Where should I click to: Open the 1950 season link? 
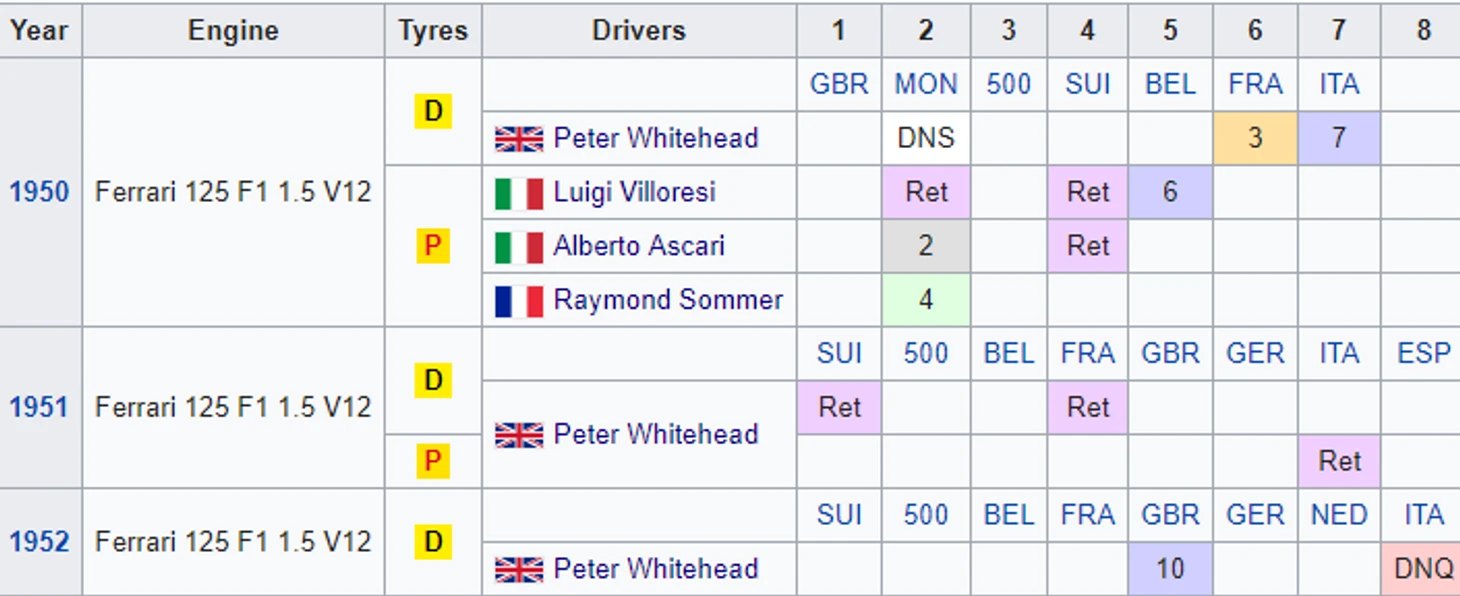pyautogui.click(x=39, y=192)
